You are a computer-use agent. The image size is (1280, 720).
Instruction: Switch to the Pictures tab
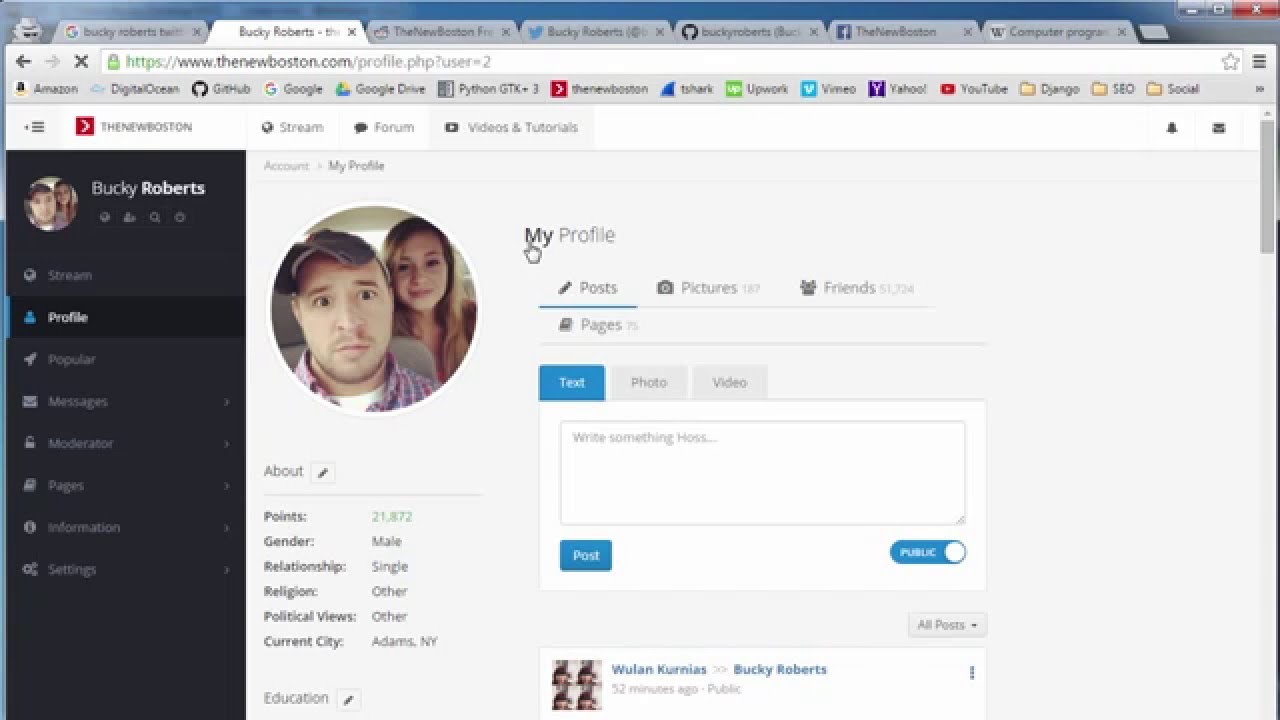tap(708, 288)
